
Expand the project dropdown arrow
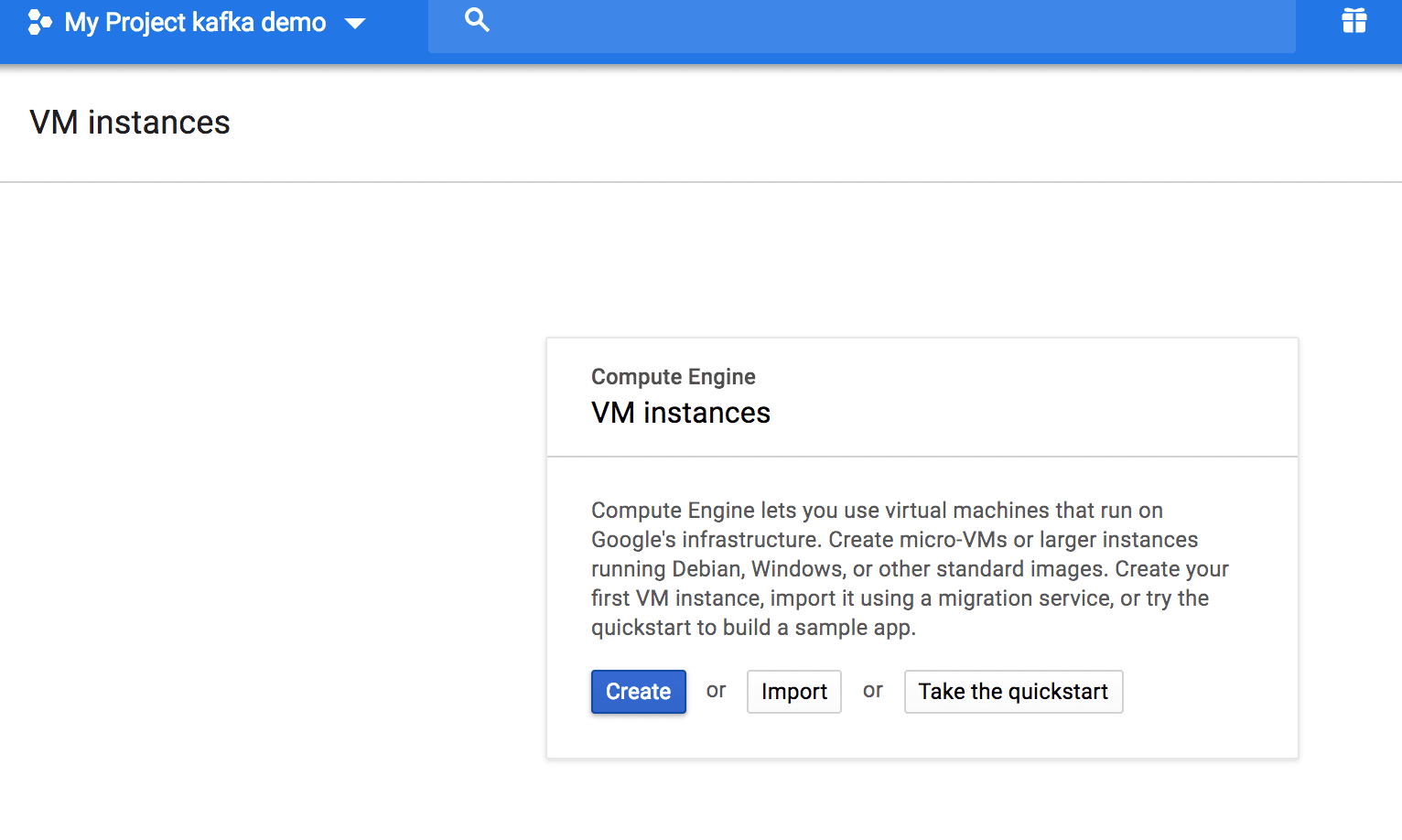355,24
